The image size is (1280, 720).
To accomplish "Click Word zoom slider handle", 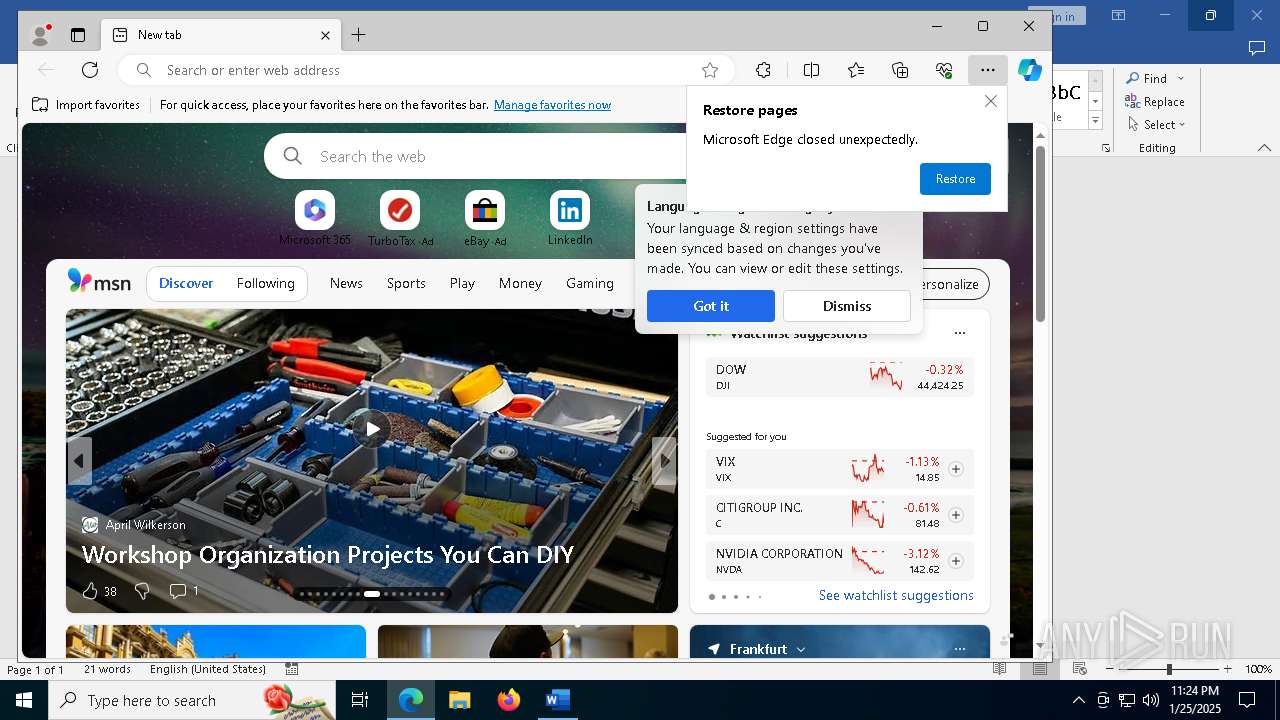I will 1169,669.
